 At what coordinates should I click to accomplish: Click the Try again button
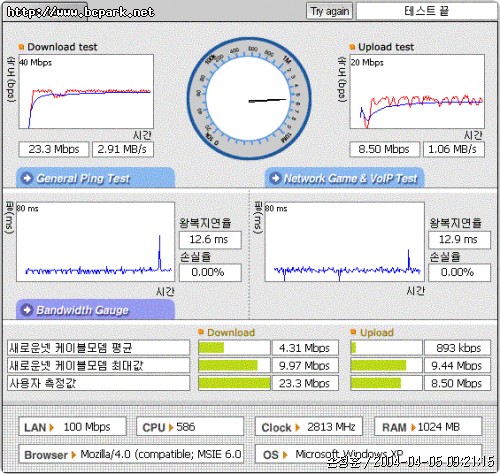[x=329, y=12]
